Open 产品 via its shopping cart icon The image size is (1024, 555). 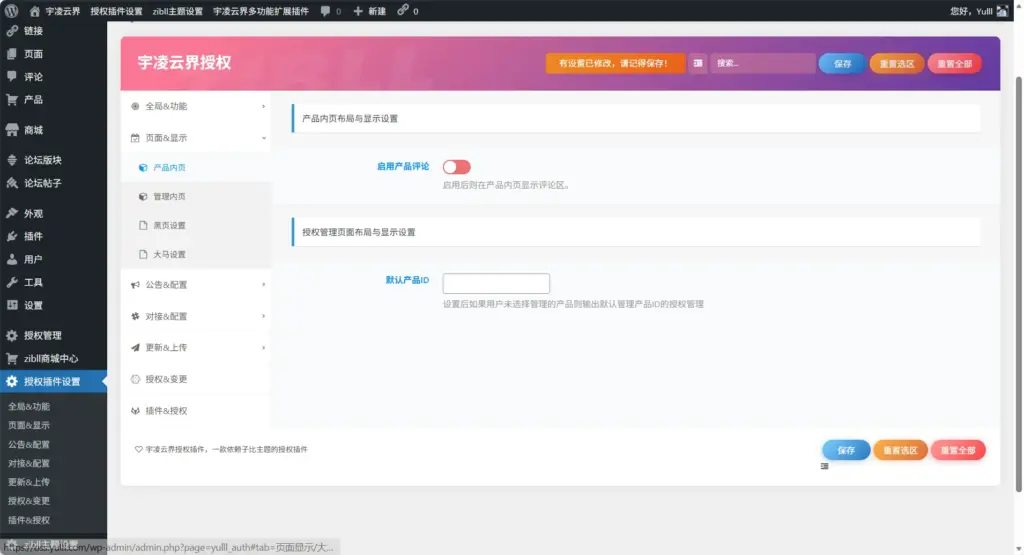click(12, 100)
